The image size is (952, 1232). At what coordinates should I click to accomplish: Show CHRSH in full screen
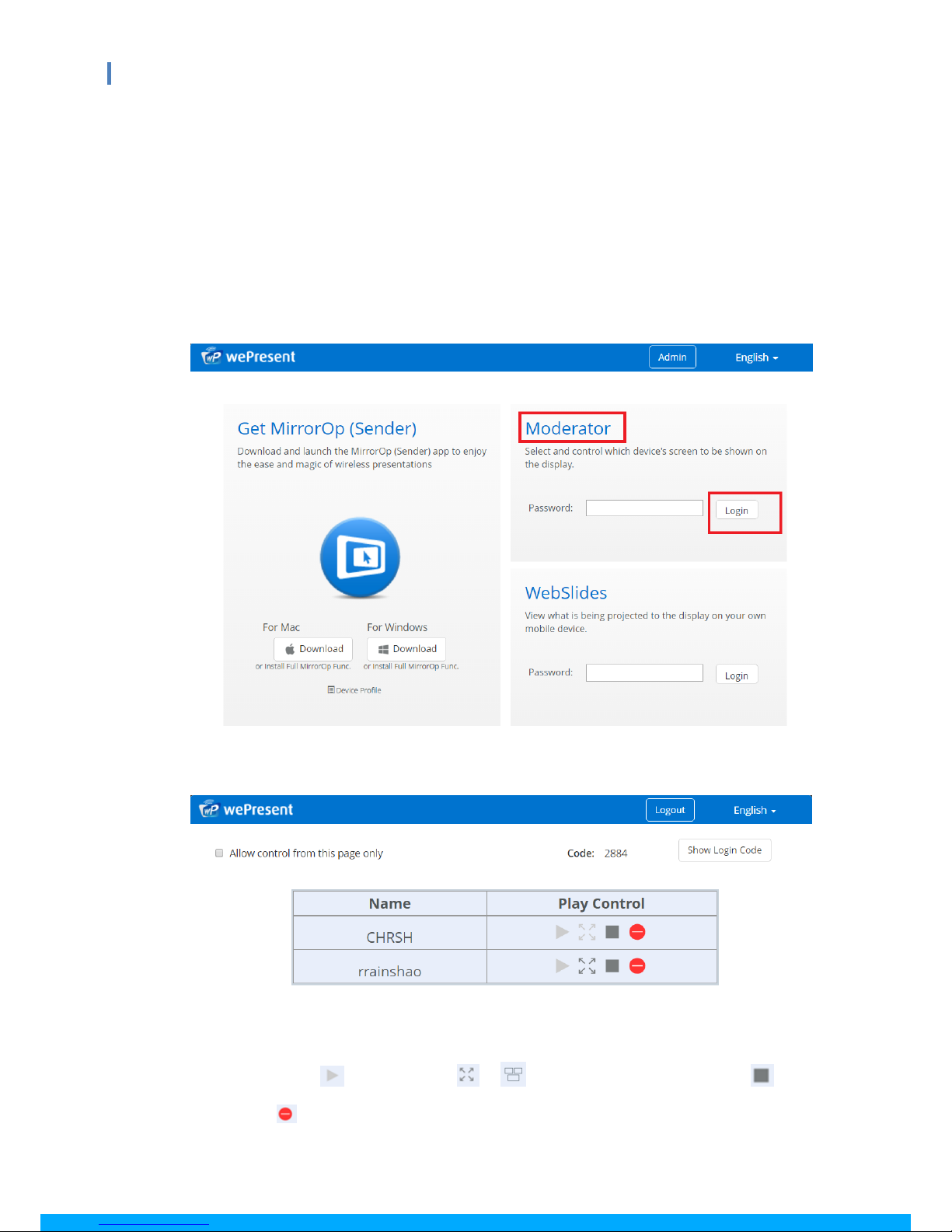tap(587, 932)
